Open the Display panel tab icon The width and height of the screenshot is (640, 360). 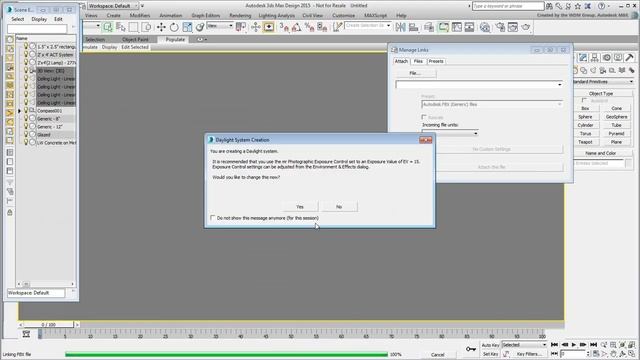coord(618,58)
